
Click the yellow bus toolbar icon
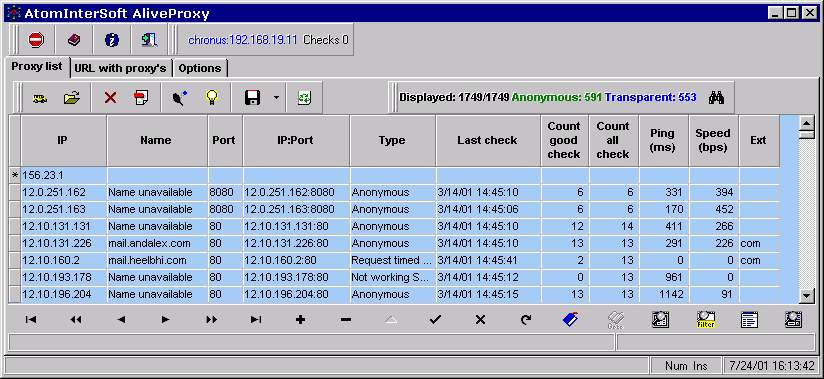point(39,97)
